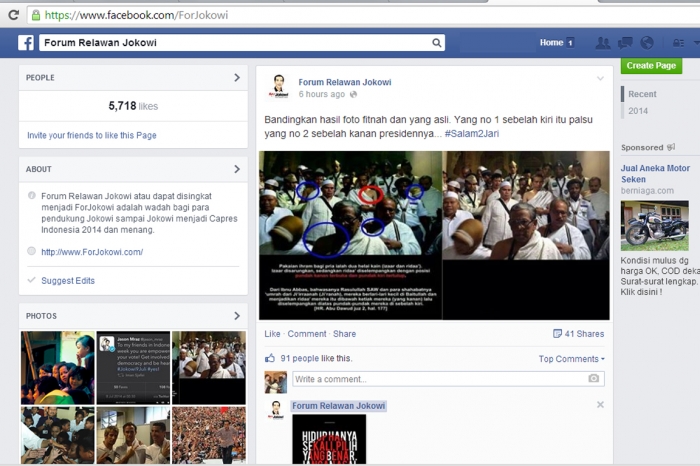Screen dimensions: 700x466
Task: Click the browser address bar URL
Action: point(136,15)
